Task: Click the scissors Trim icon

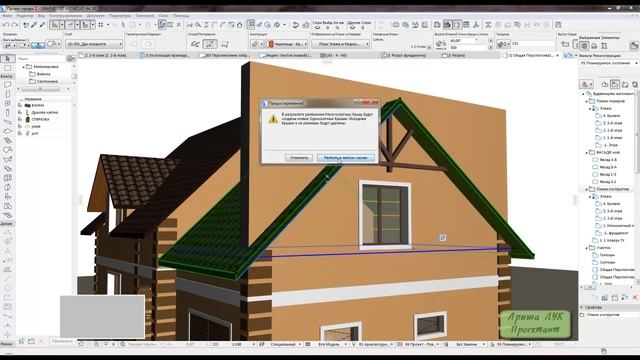Action: (x=190, y=25)
